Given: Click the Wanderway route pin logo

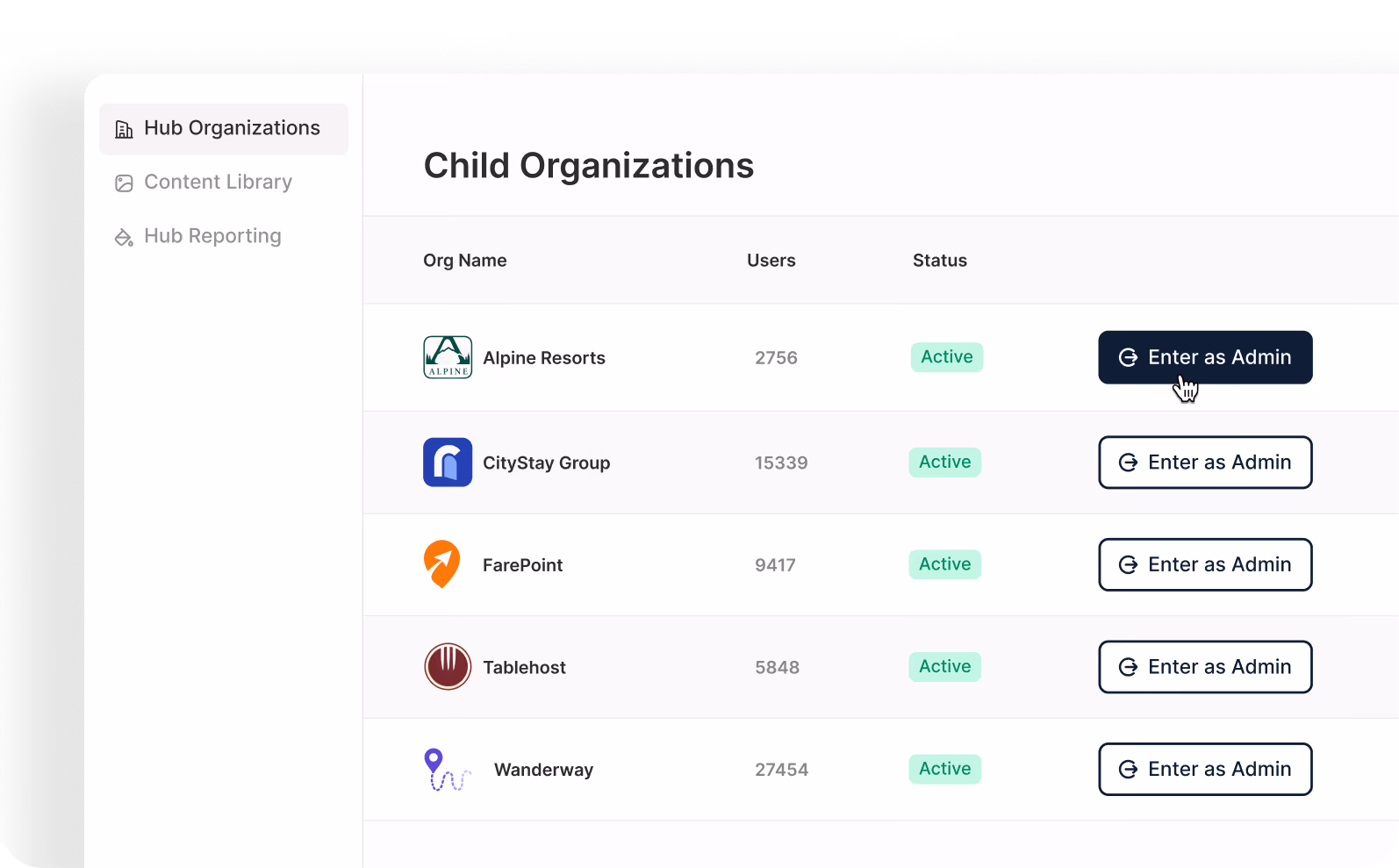Looking at the screenshot, I should point(448,770).
